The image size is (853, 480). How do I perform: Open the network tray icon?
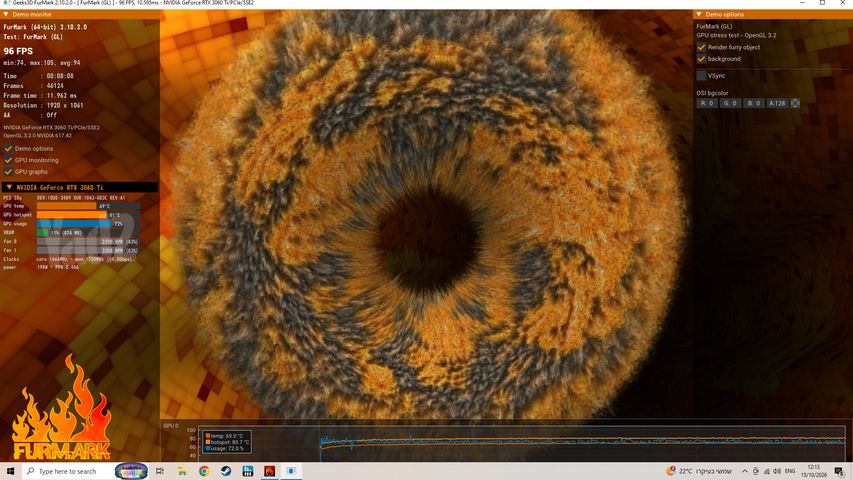(x=767, y=471)
